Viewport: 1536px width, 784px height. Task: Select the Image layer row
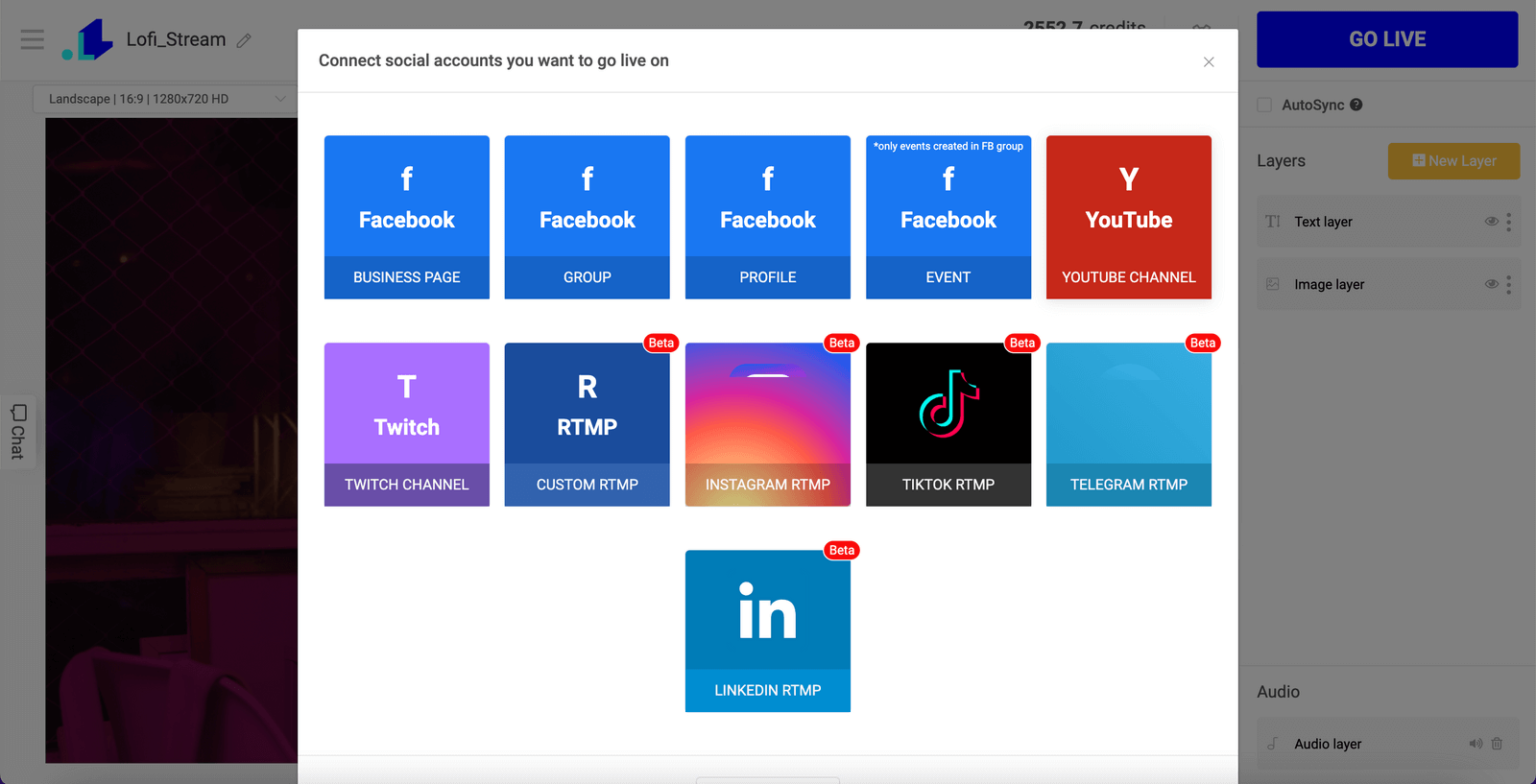[1388, 284]
